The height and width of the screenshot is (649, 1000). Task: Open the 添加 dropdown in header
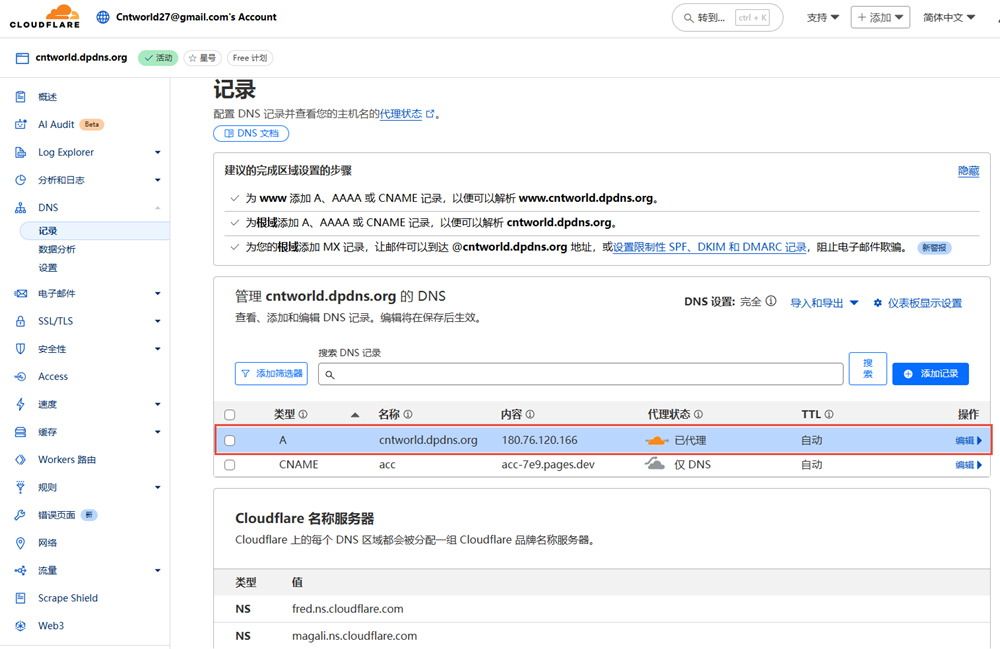coord(880,17)
